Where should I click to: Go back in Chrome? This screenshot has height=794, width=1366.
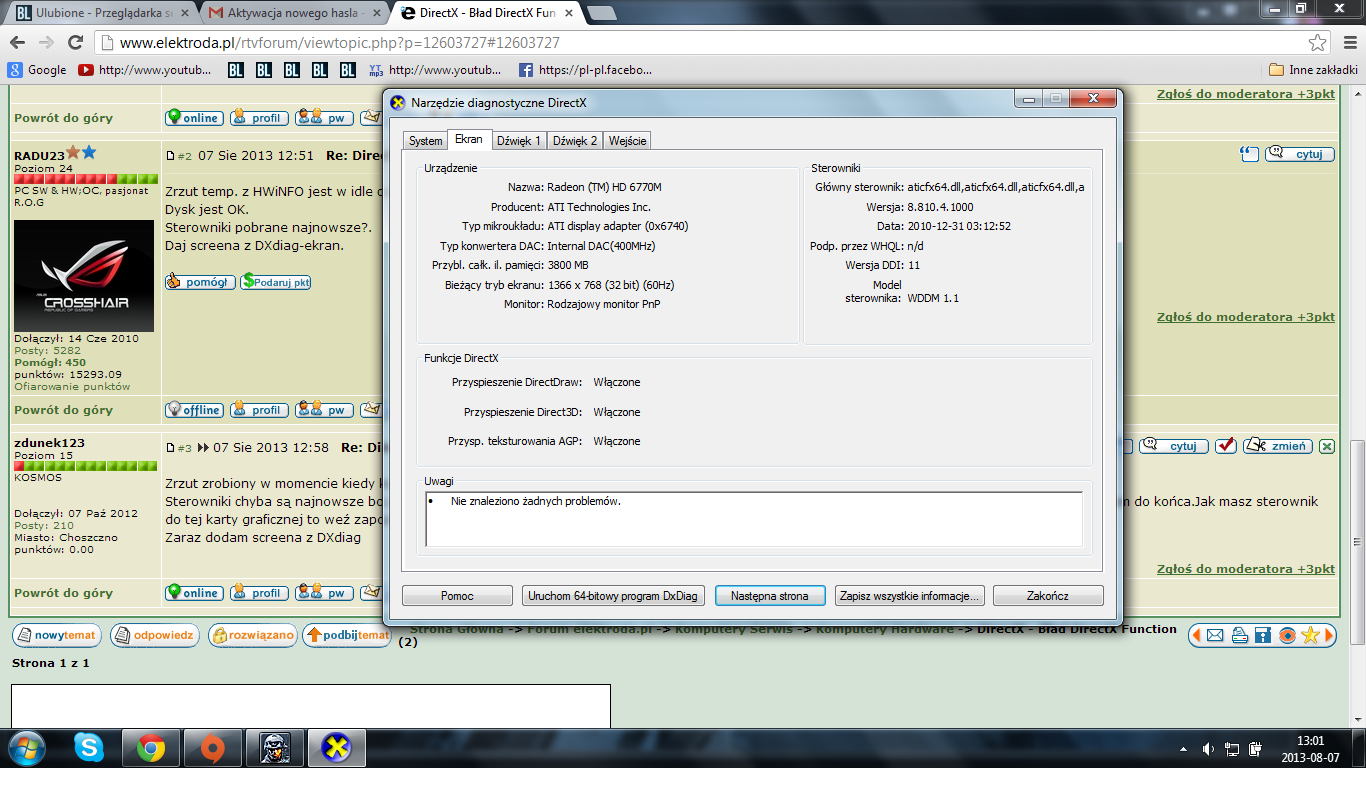tap(16, 43)
